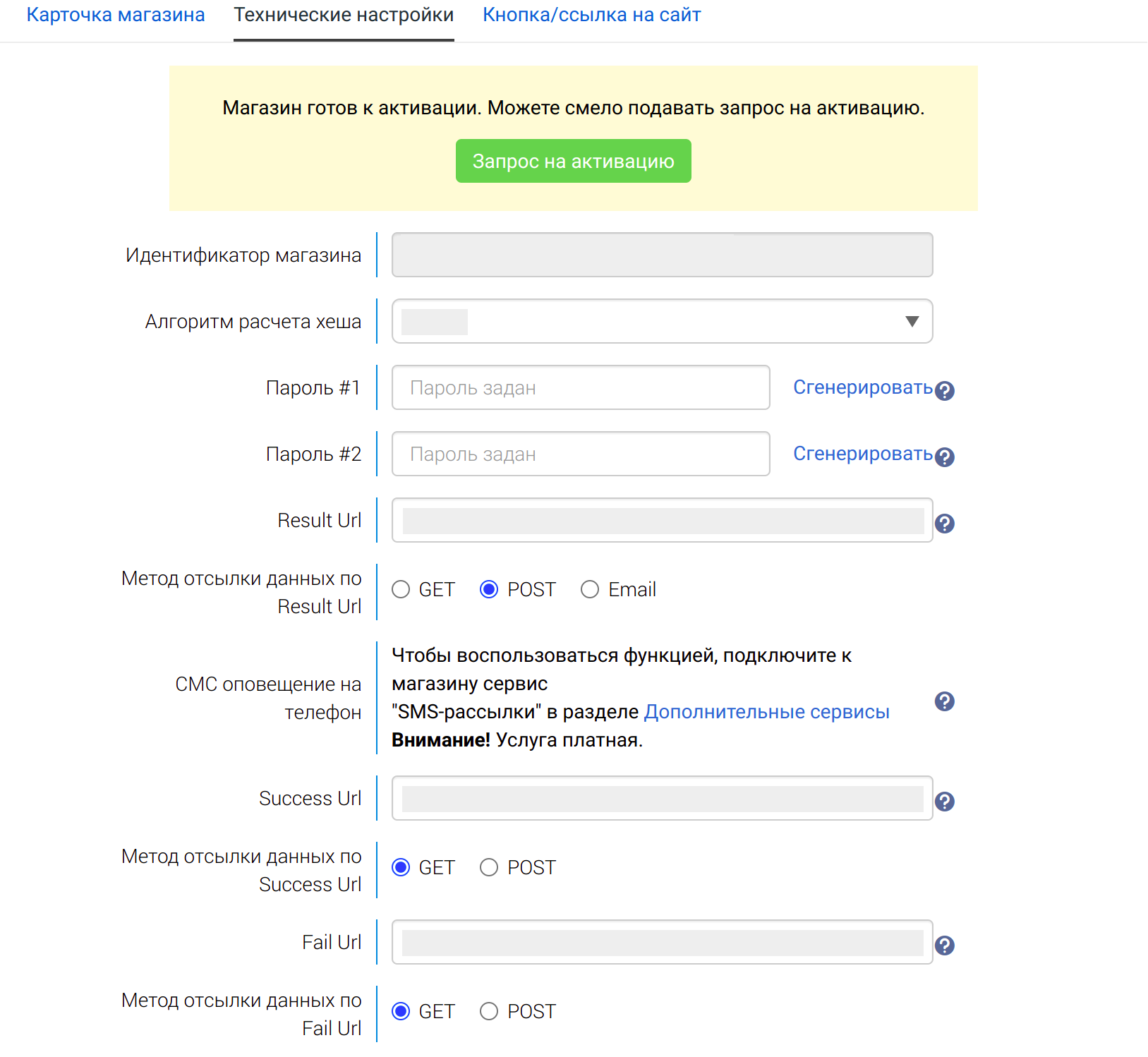Expand the Алгоритм расчета хеша dropdown
This screenshot has width=1148, height=1057.
[x=662, y=322]
